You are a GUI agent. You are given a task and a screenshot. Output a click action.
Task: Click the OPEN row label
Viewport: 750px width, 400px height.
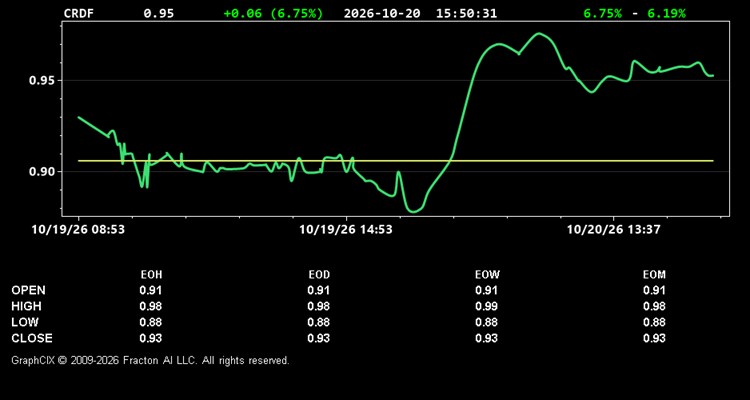[29, 290]
